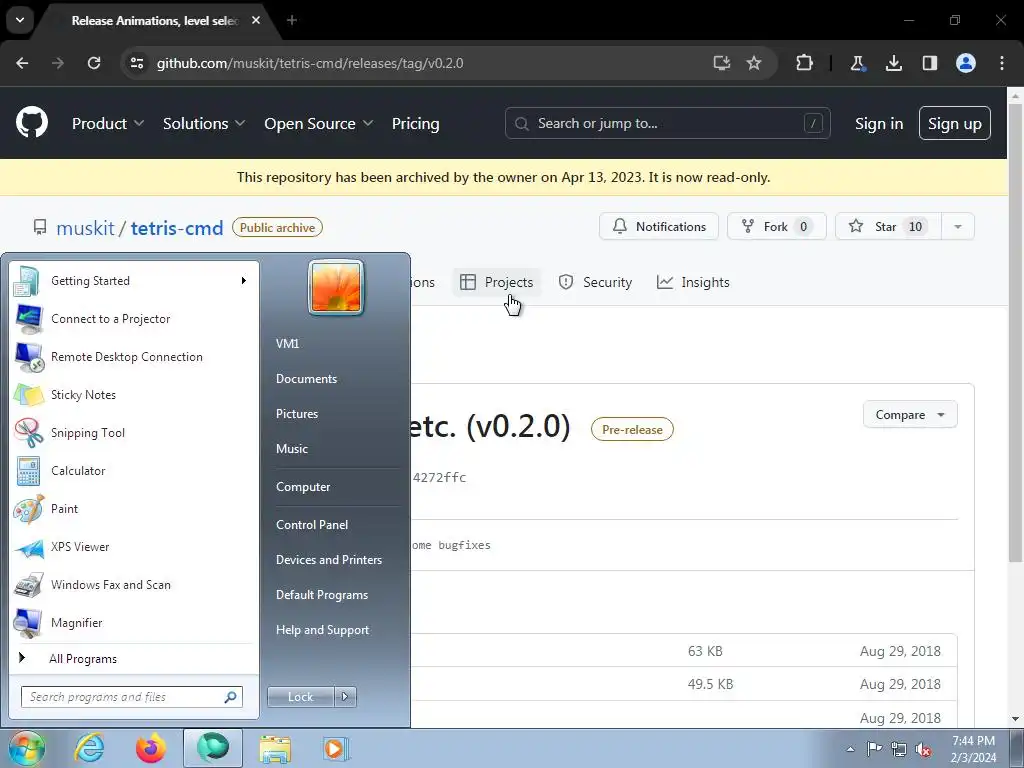Click the Magnifier icon
Screen dimensions: 1024x768
point(29,623)
